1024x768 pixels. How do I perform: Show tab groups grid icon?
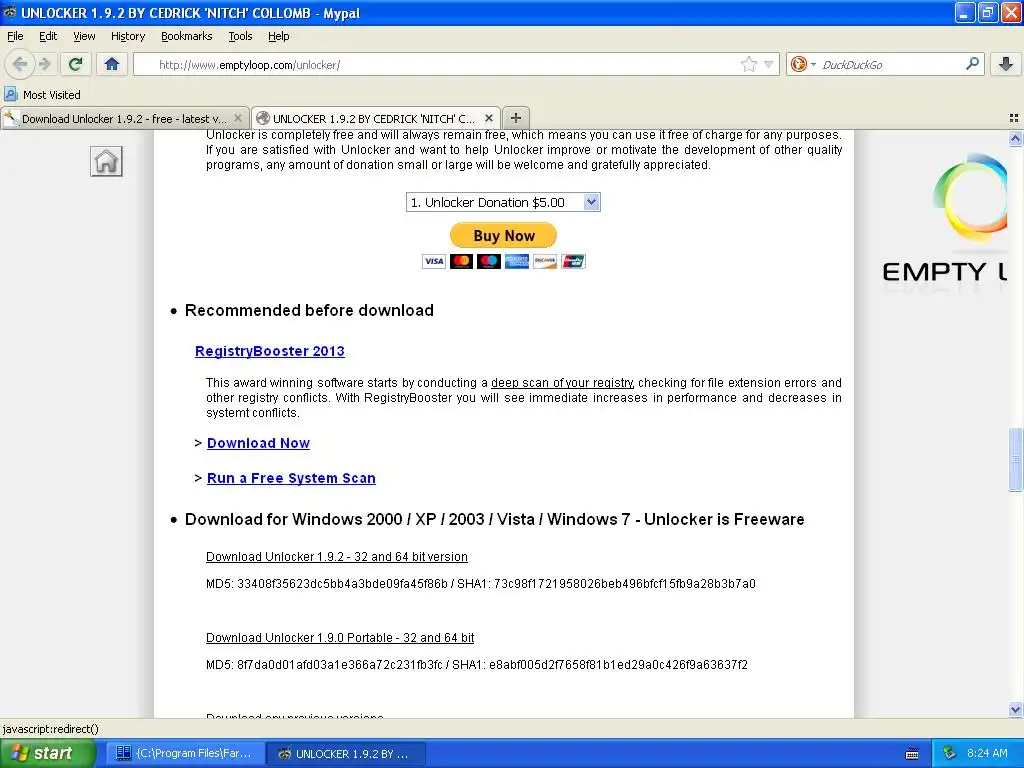pos(1014,118)
